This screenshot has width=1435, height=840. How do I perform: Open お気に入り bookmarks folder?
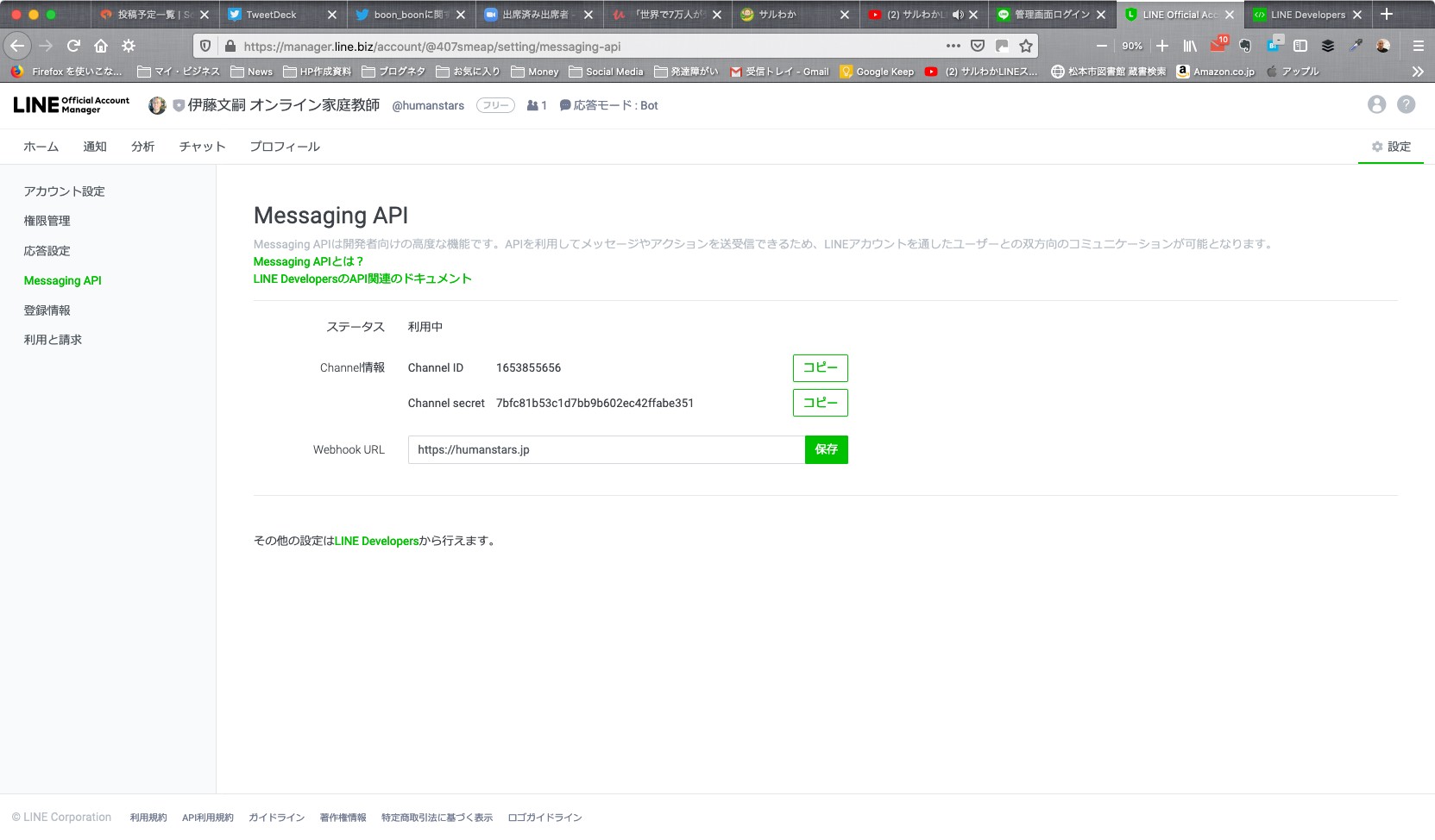[468, 72]
